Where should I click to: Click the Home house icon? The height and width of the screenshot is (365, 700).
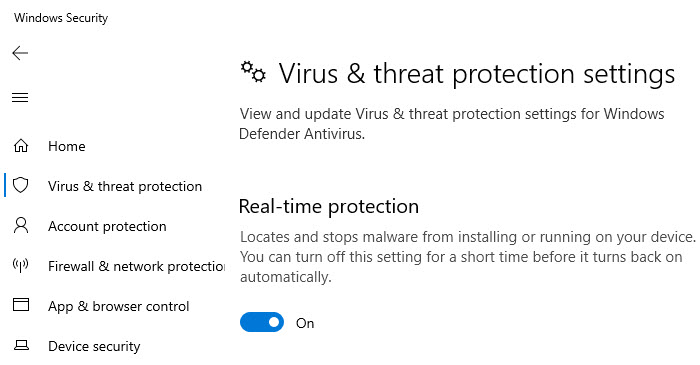(x=21, y=146)
